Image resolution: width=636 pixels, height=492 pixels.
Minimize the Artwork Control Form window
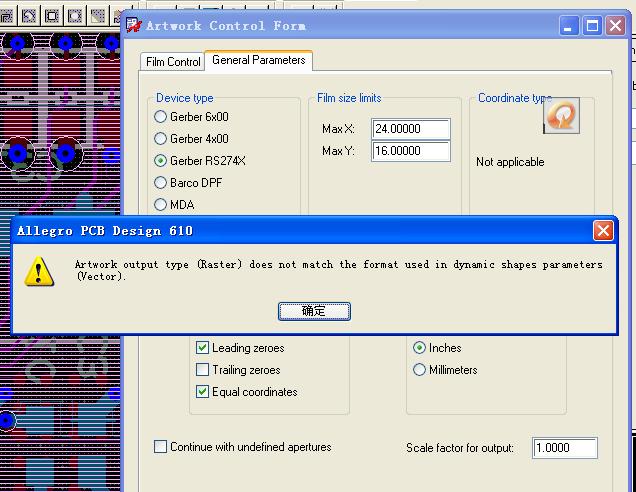(x=569, y=26)
